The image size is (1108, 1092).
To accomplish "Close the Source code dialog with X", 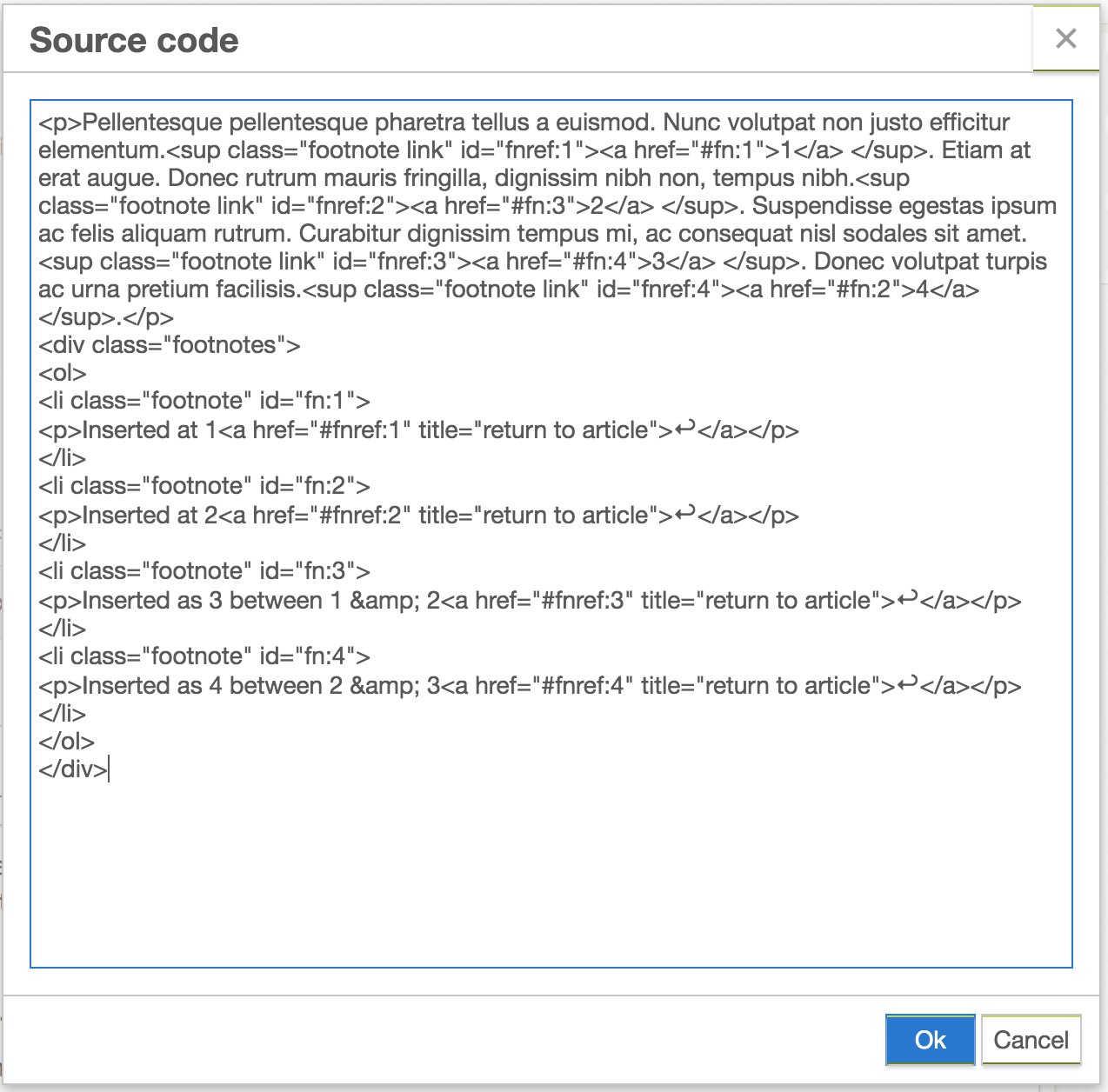I will tap(1065, 38).
